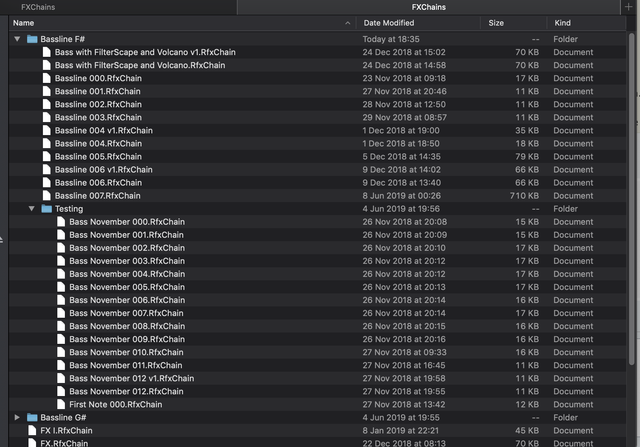Click document icon of First Note 000.RfxChain
The image size is (640, 447).
(x=61, y=404)
